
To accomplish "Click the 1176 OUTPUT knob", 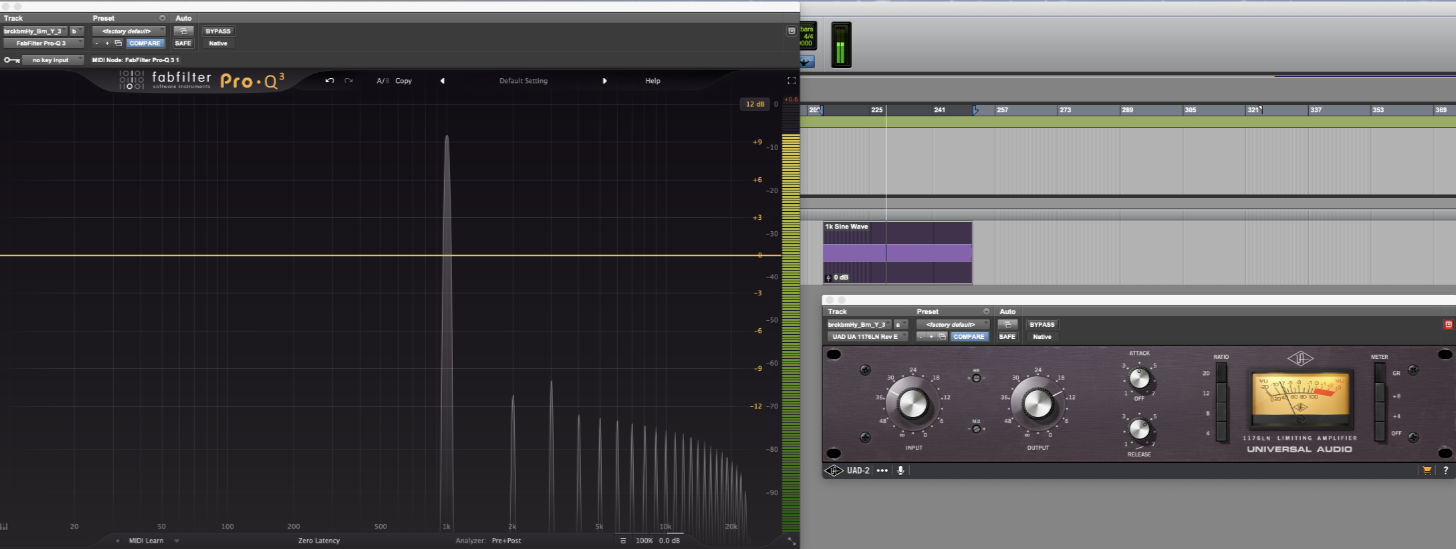I will pos(1038,404).
